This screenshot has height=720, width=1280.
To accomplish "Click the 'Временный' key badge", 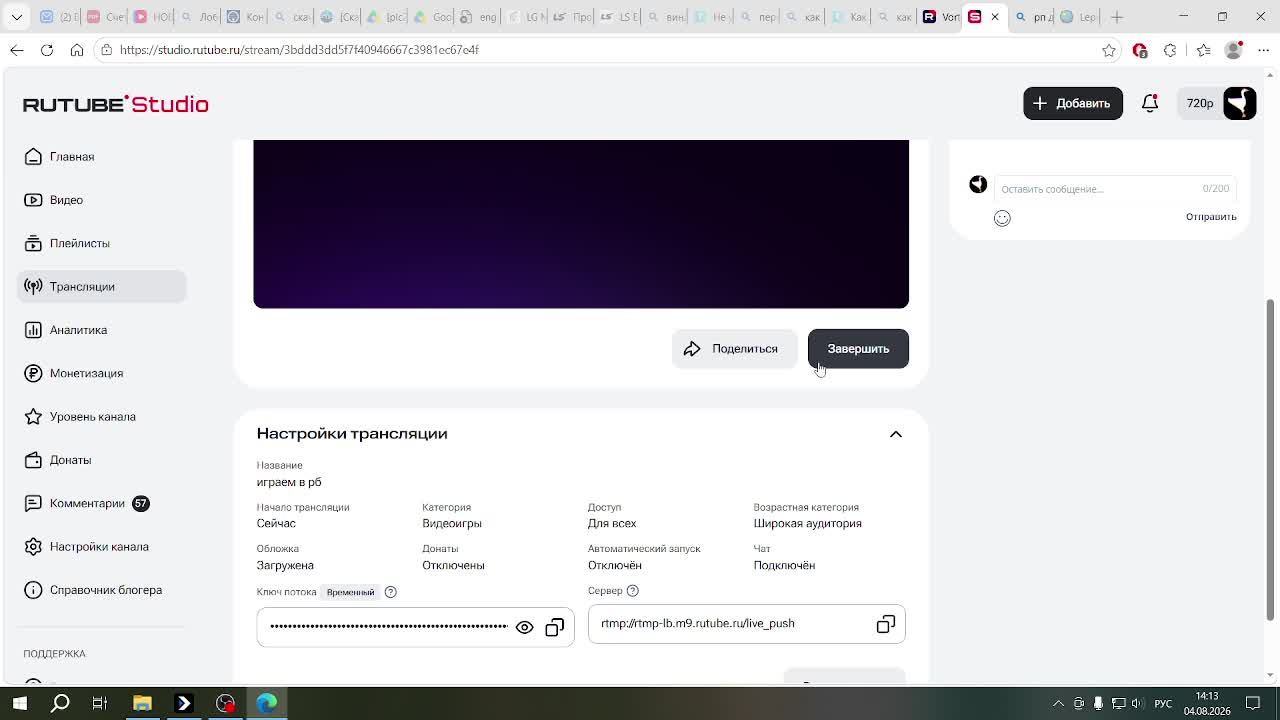I will (350, 592).
